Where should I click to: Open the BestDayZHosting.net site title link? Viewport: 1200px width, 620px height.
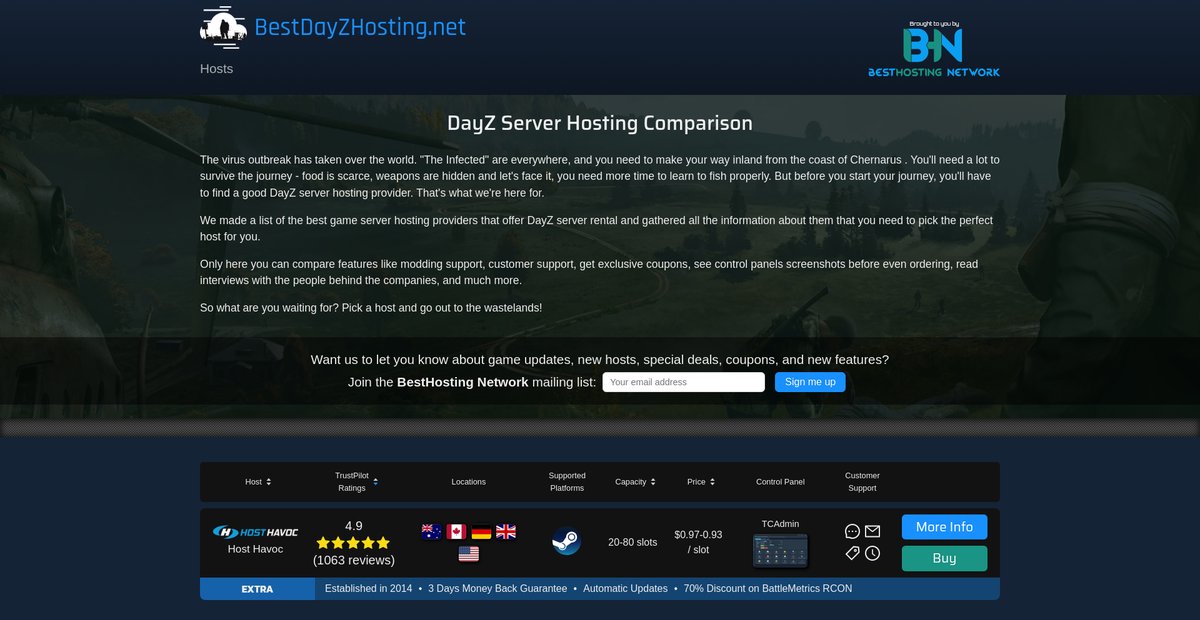coord(360,27)
